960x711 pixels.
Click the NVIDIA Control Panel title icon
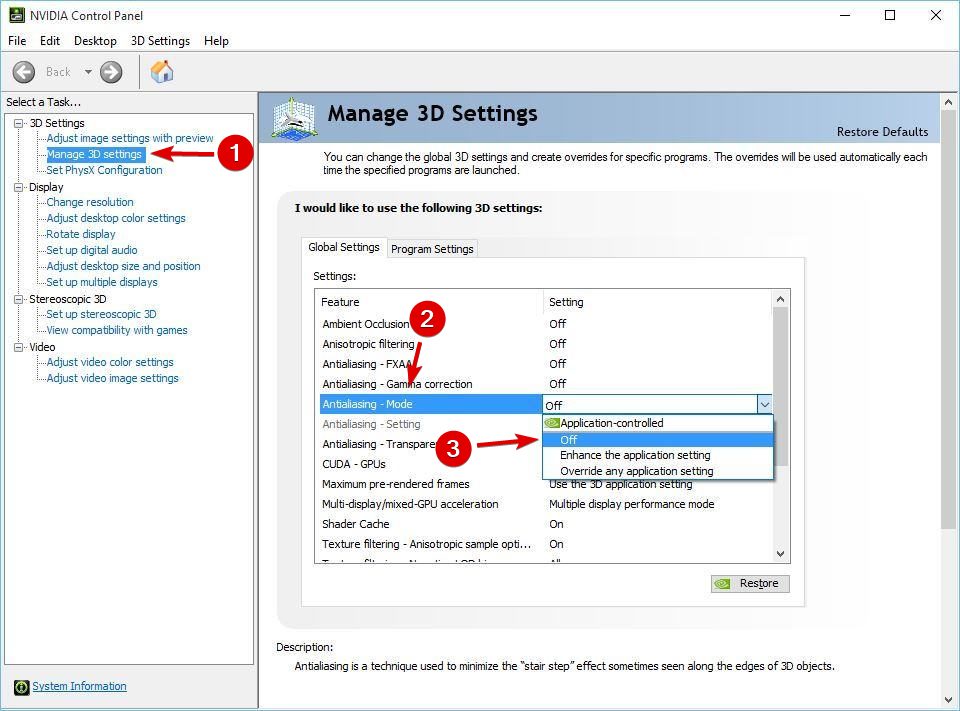[17, 15]
